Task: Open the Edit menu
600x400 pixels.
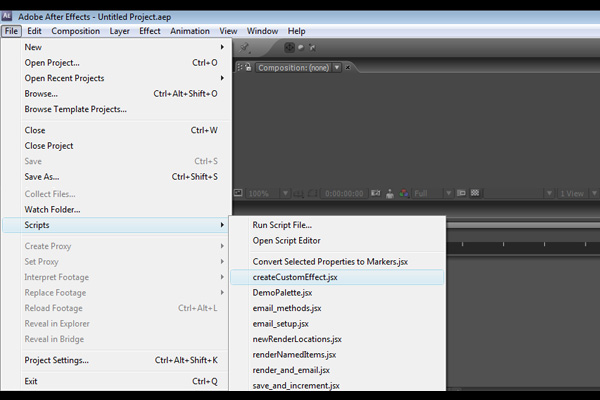Action: point(34,31)
